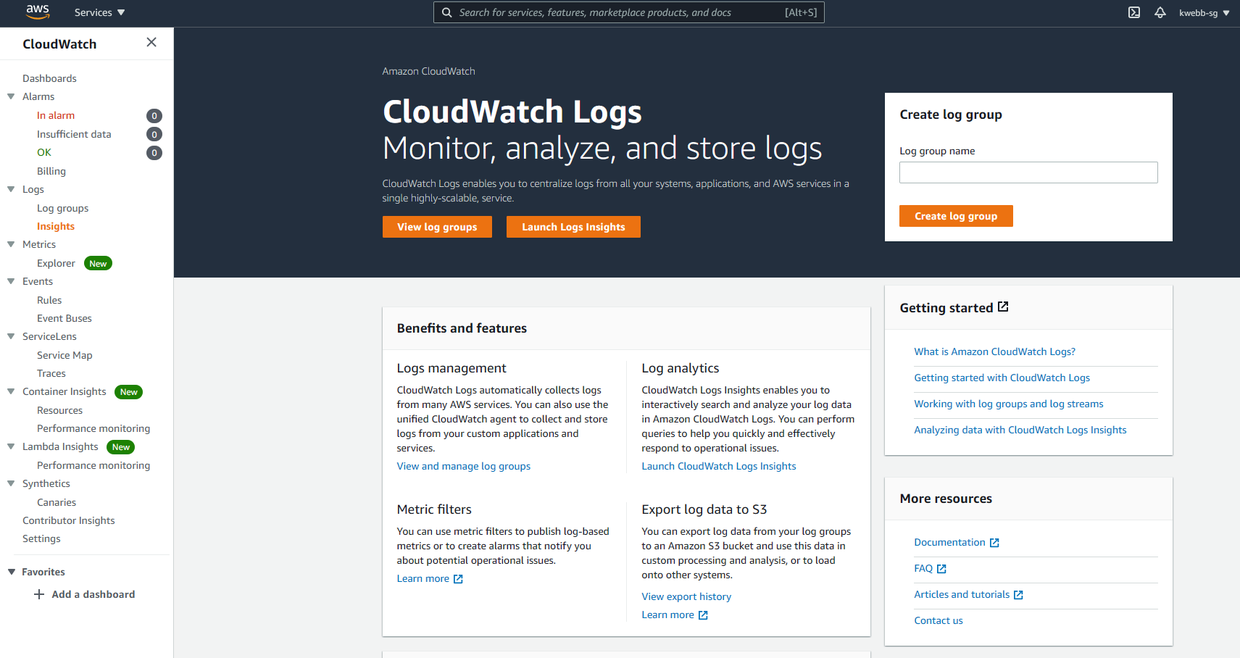Open Service Map in sidebar
Screen dimensions: 1240x658
tap(64, 355)
